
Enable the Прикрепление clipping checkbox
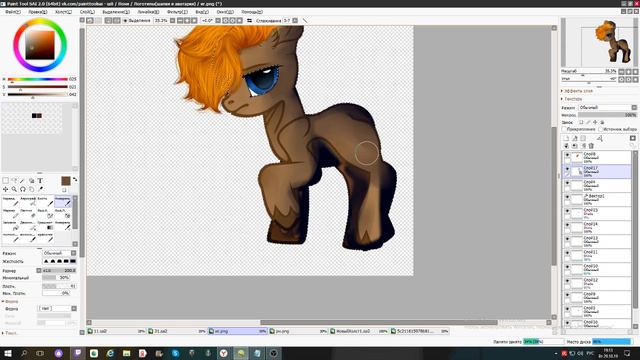point(564,129)
